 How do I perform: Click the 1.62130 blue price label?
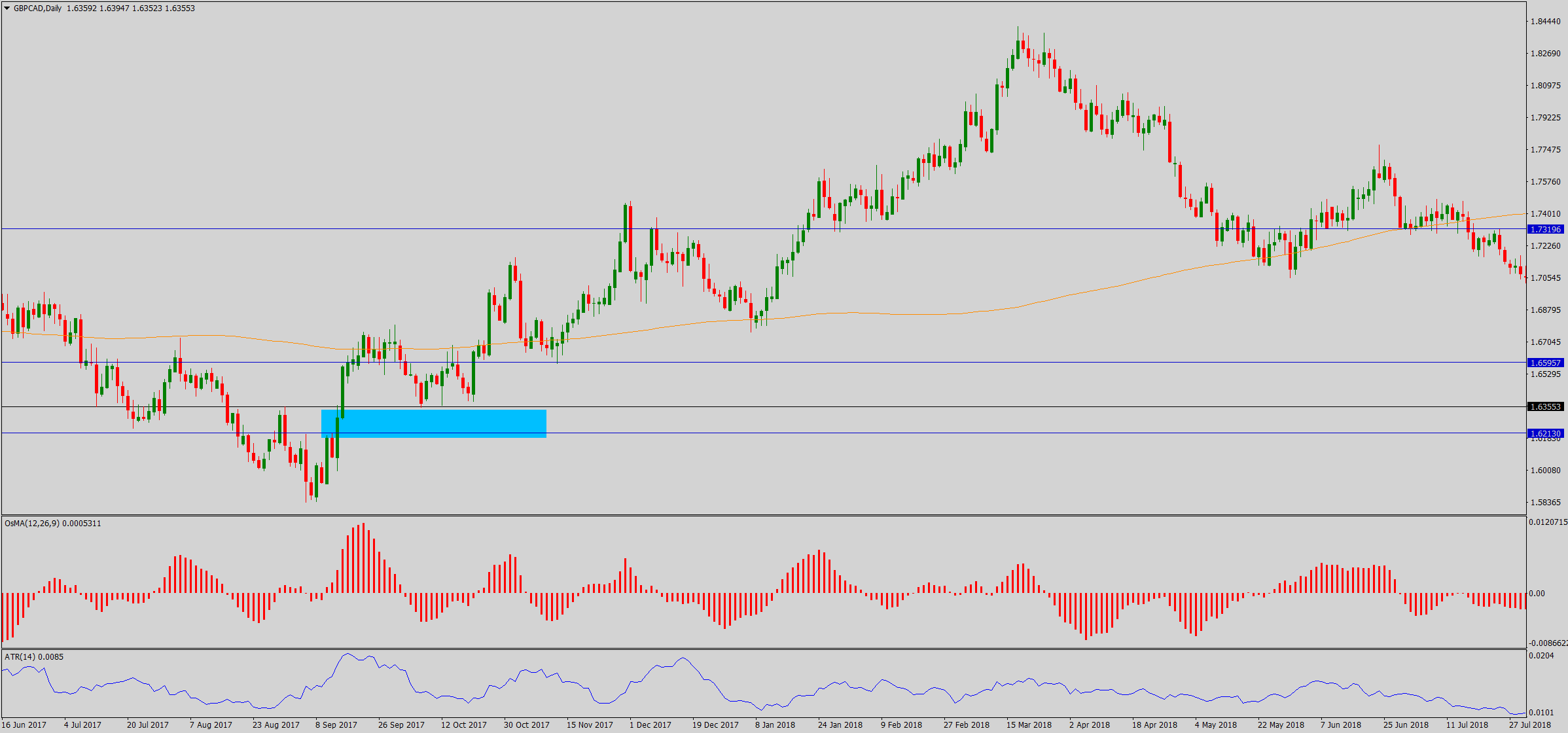(x=1546, y=434)
